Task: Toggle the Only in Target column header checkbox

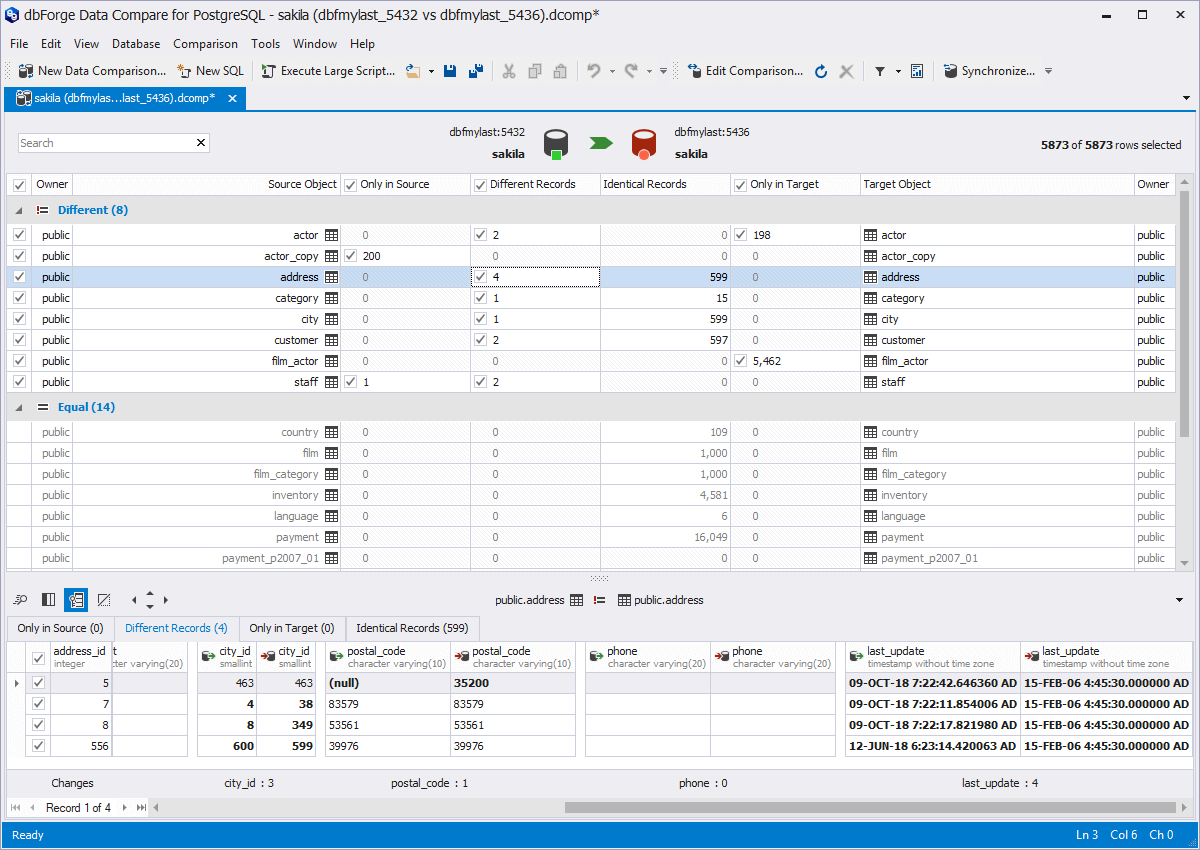Action: pyautogui.click(x=739, y=184)
